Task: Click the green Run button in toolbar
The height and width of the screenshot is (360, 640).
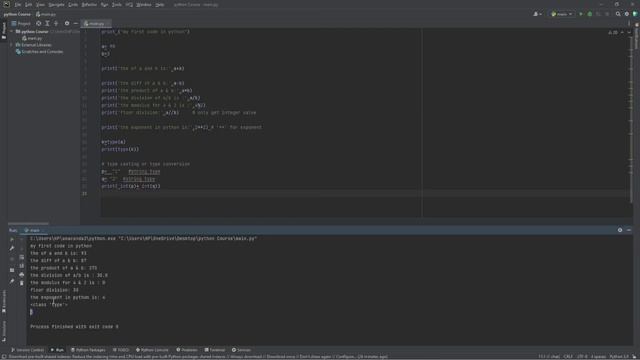Action: 581,14
